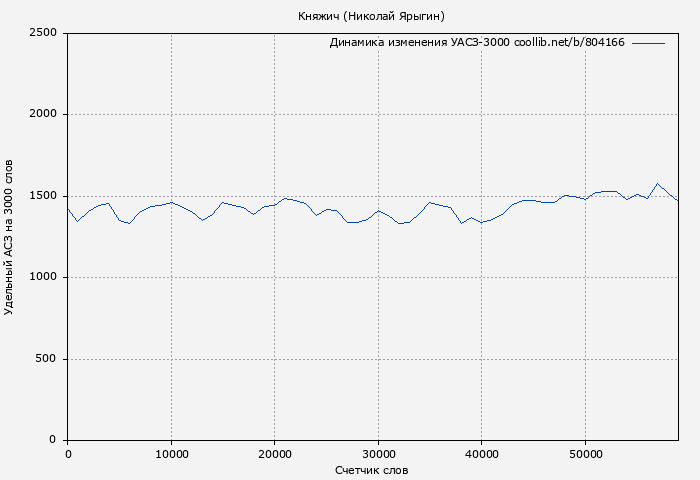This screenshot has width=700, height=480.
Task: Click the 2500 tick label on the Y-axis
Action: 41,33
